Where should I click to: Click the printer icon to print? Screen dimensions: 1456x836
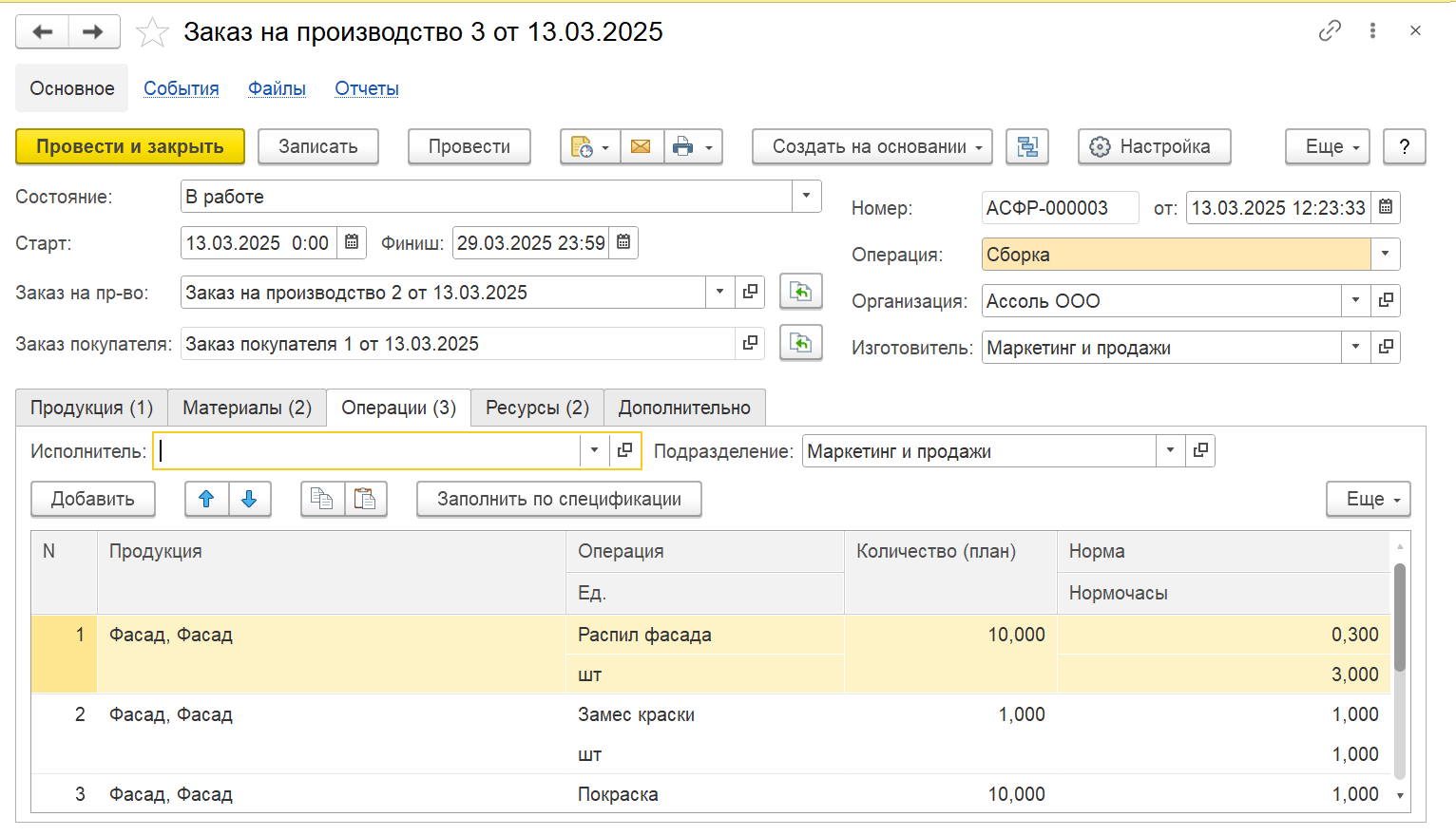click(x=683, y=147)
